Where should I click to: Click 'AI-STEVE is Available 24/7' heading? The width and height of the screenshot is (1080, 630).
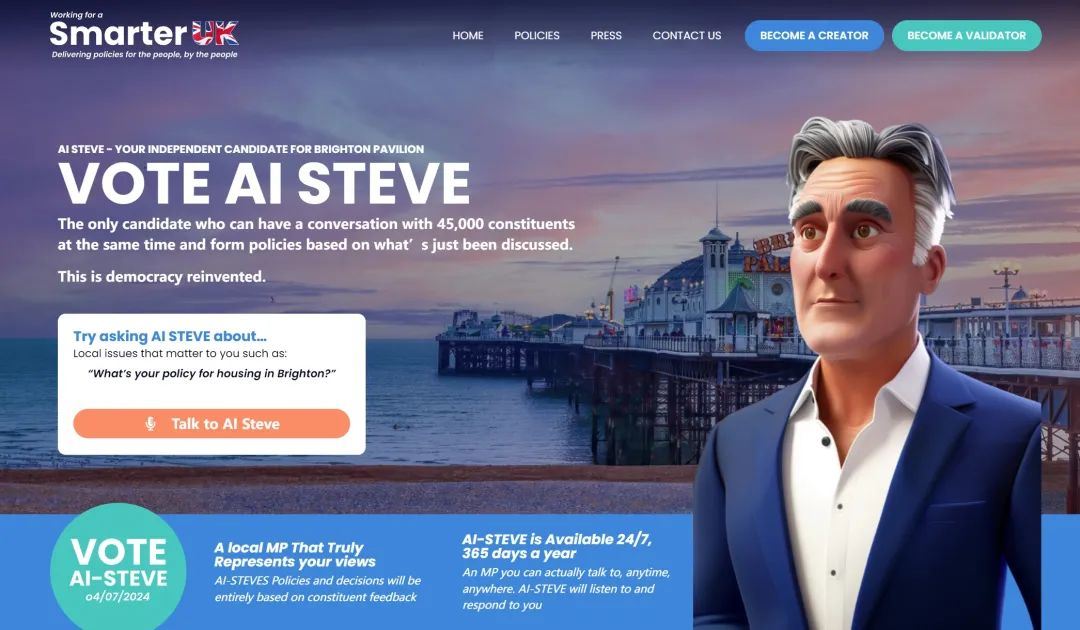click(557, 546)
